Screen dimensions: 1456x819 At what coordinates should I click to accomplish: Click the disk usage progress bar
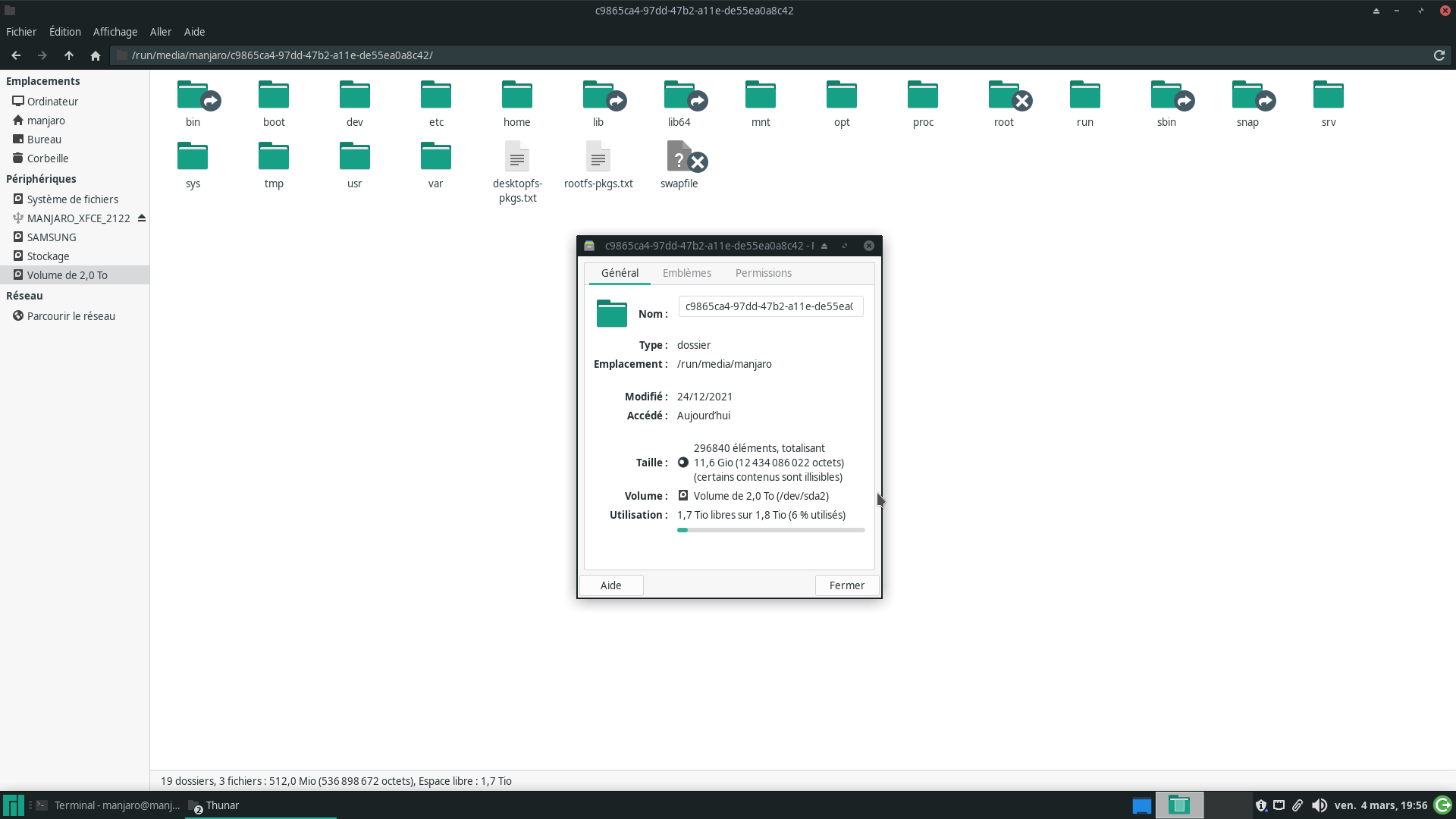(x=770, y=530)
